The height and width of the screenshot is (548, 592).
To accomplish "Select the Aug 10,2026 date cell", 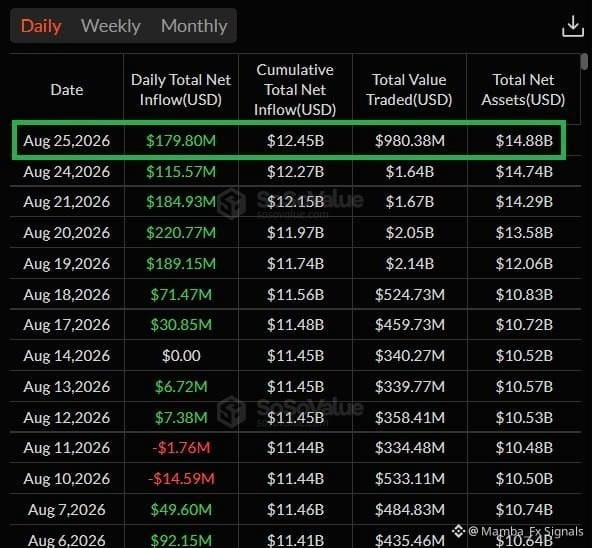I will [67, 479].
